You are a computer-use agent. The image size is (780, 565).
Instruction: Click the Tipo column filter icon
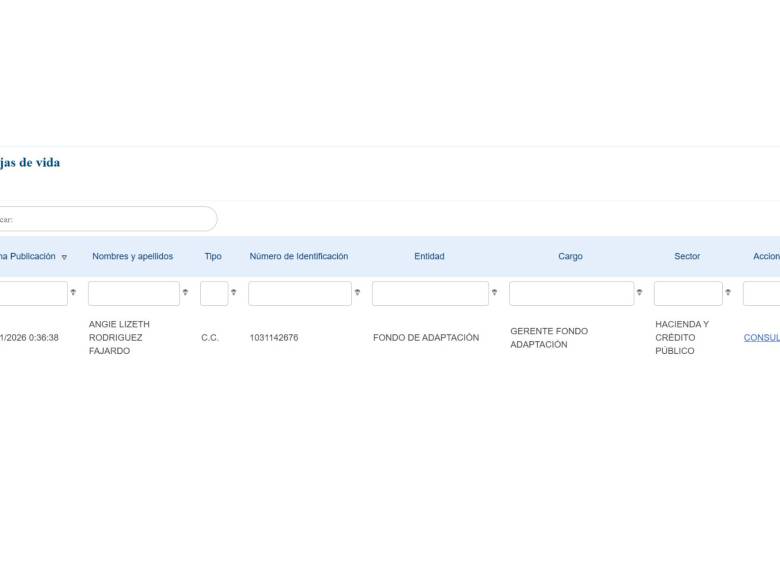coord(234,293)
